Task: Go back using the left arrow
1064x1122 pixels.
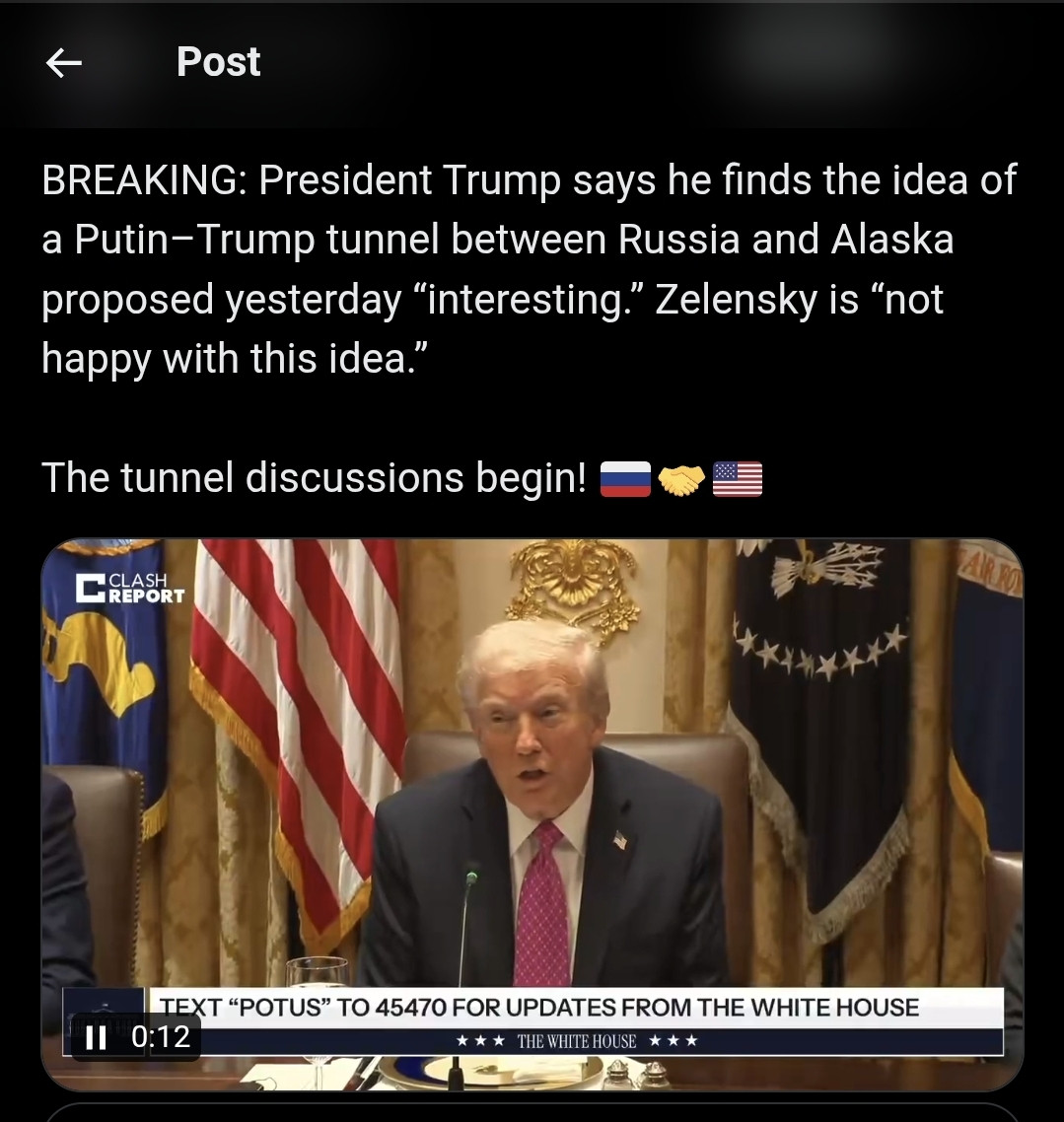Action: click(x=64, y=63)
